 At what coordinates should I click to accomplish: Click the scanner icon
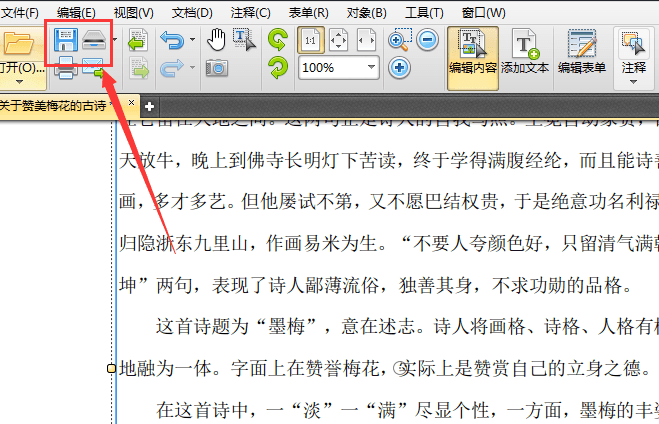94,40
